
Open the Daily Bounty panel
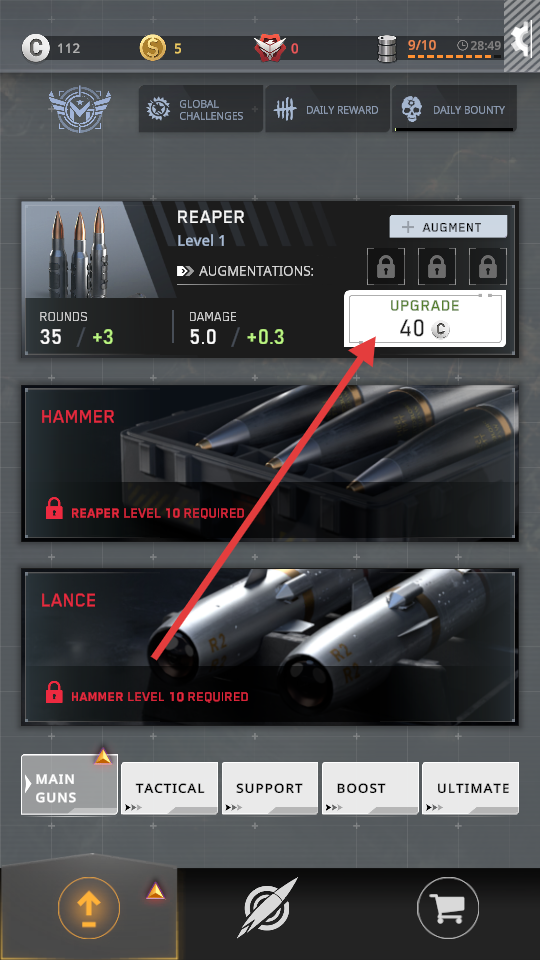[x=454, y=109]
